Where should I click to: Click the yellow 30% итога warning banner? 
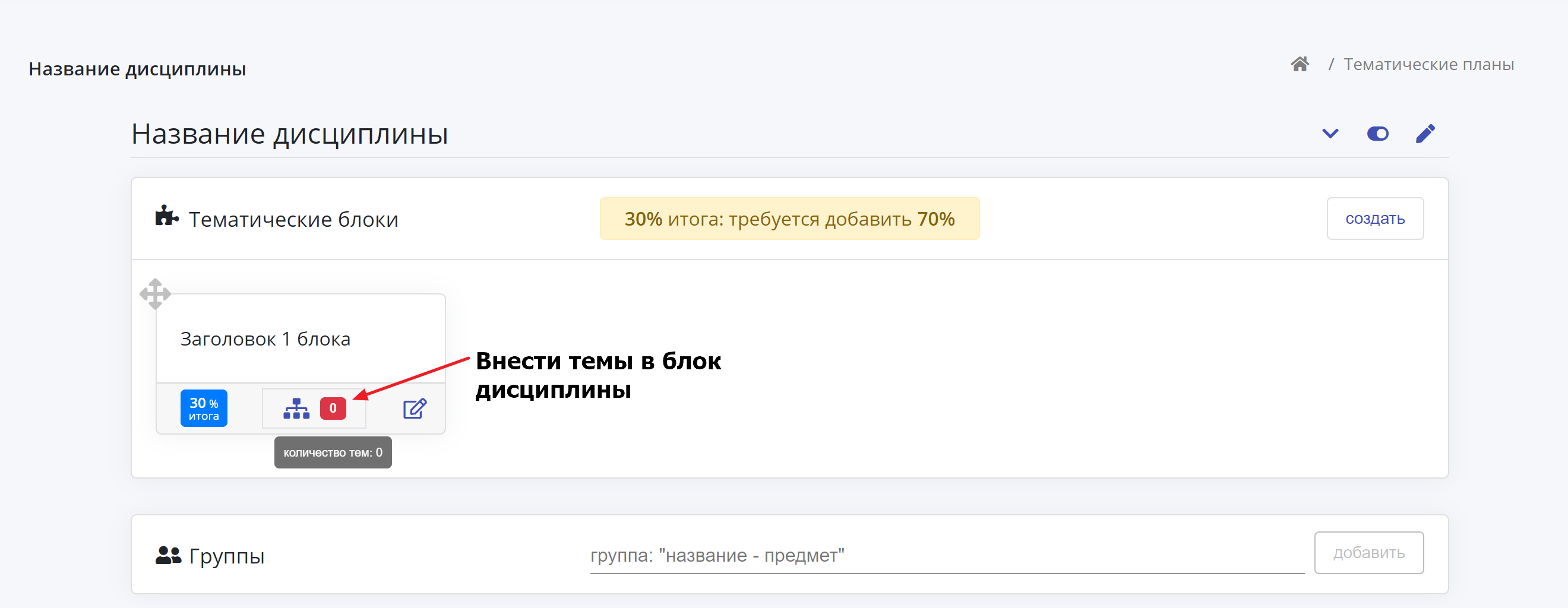click(x=789, y=218)
